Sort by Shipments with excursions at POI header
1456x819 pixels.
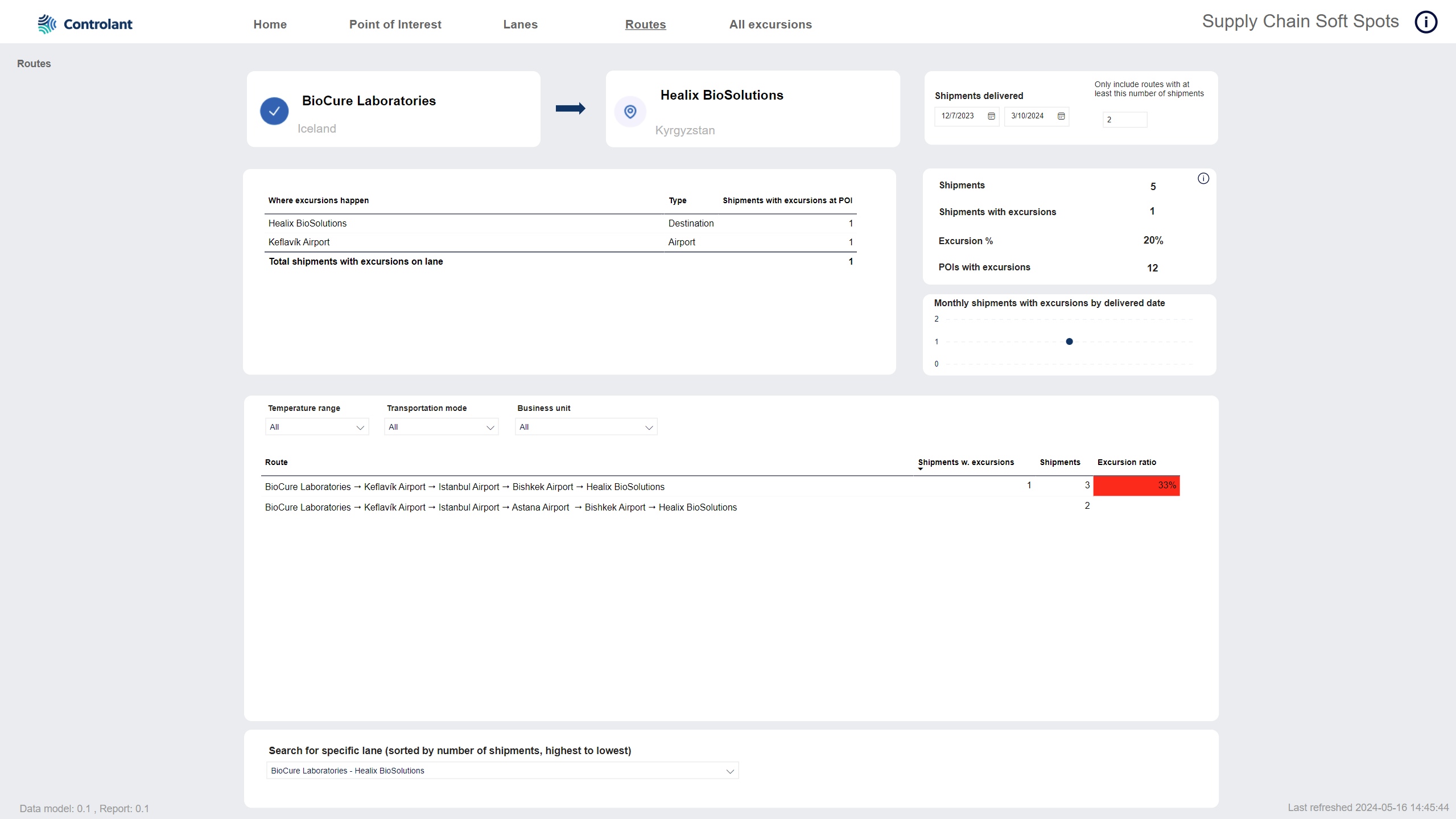click(x=787, y=201)
